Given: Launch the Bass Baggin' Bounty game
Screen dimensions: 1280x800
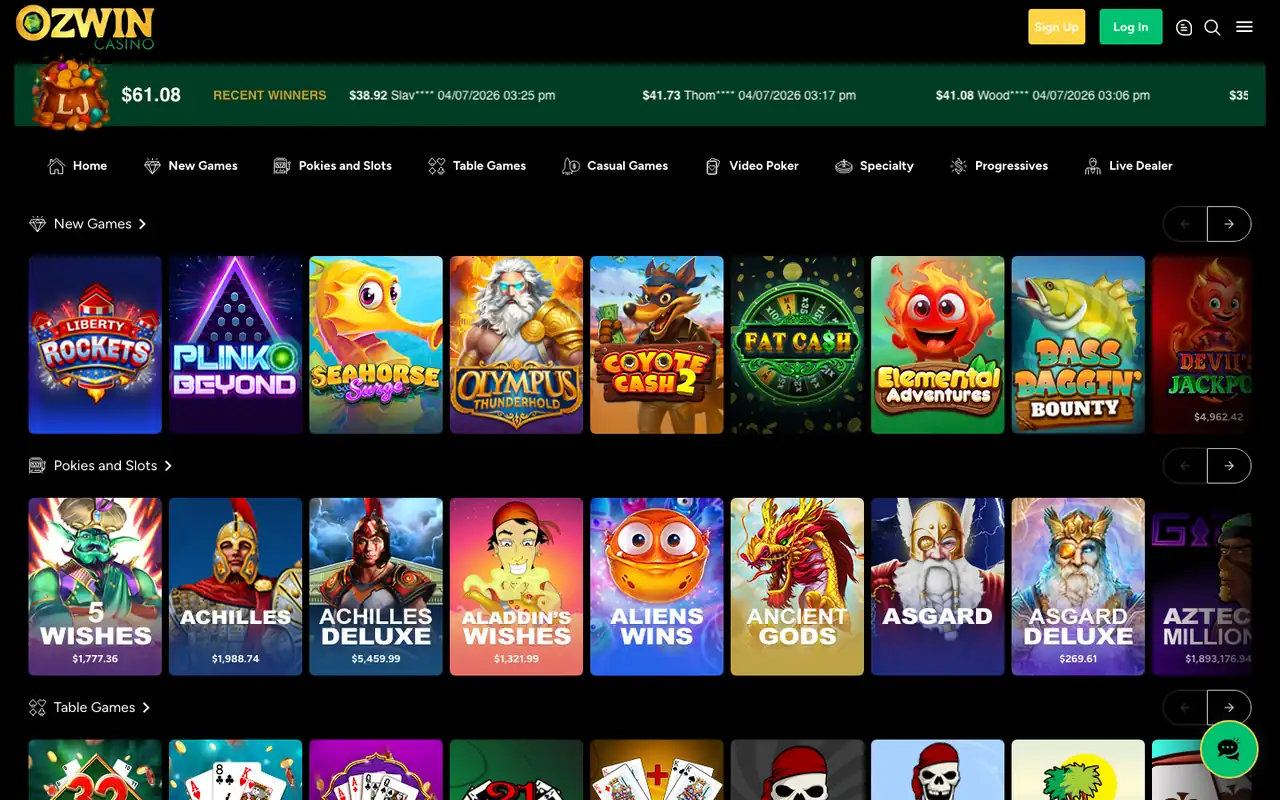Looking at the screenshot, I should click(1079, 345).
